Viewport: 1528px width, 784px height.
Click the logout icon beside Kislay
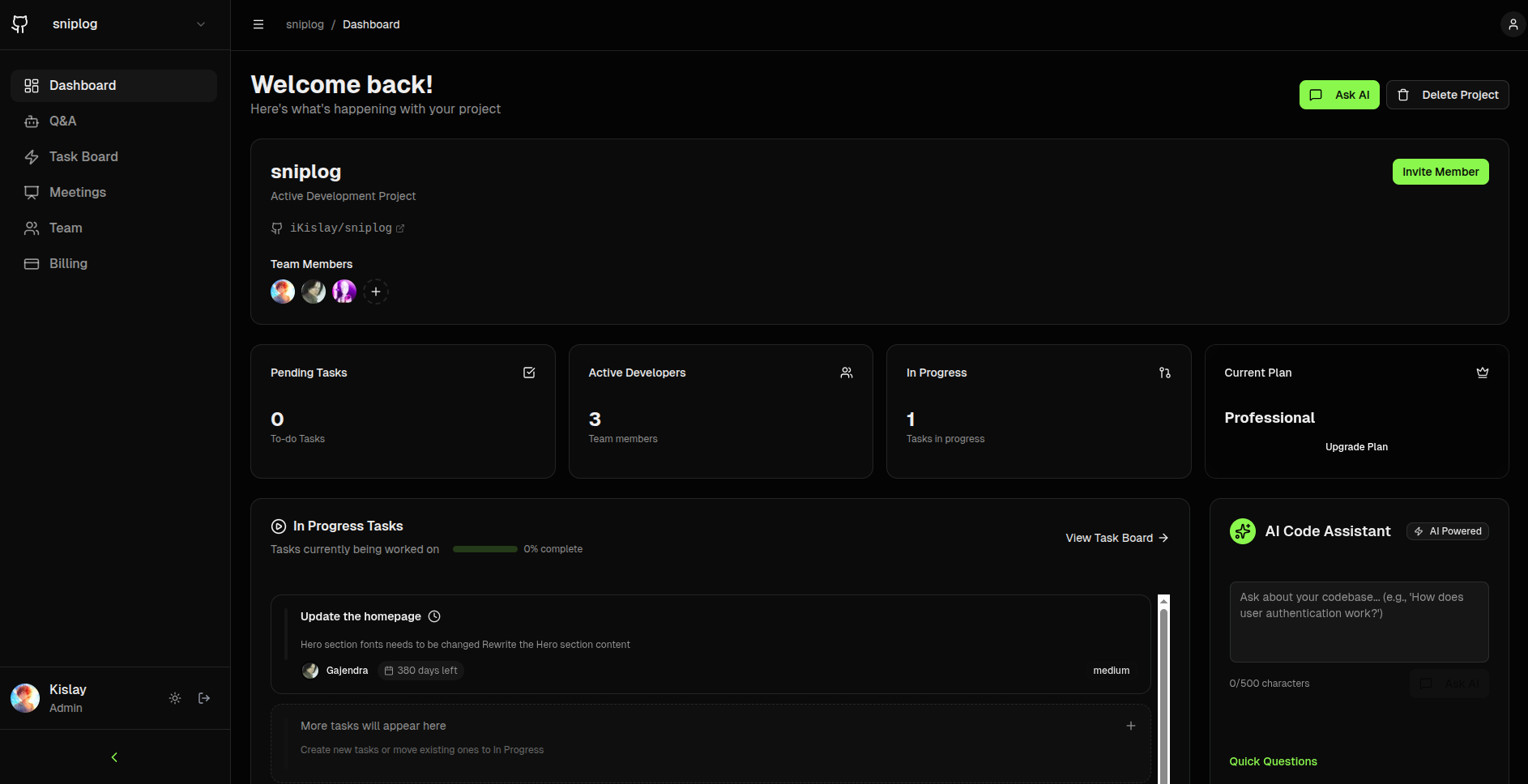203,697
